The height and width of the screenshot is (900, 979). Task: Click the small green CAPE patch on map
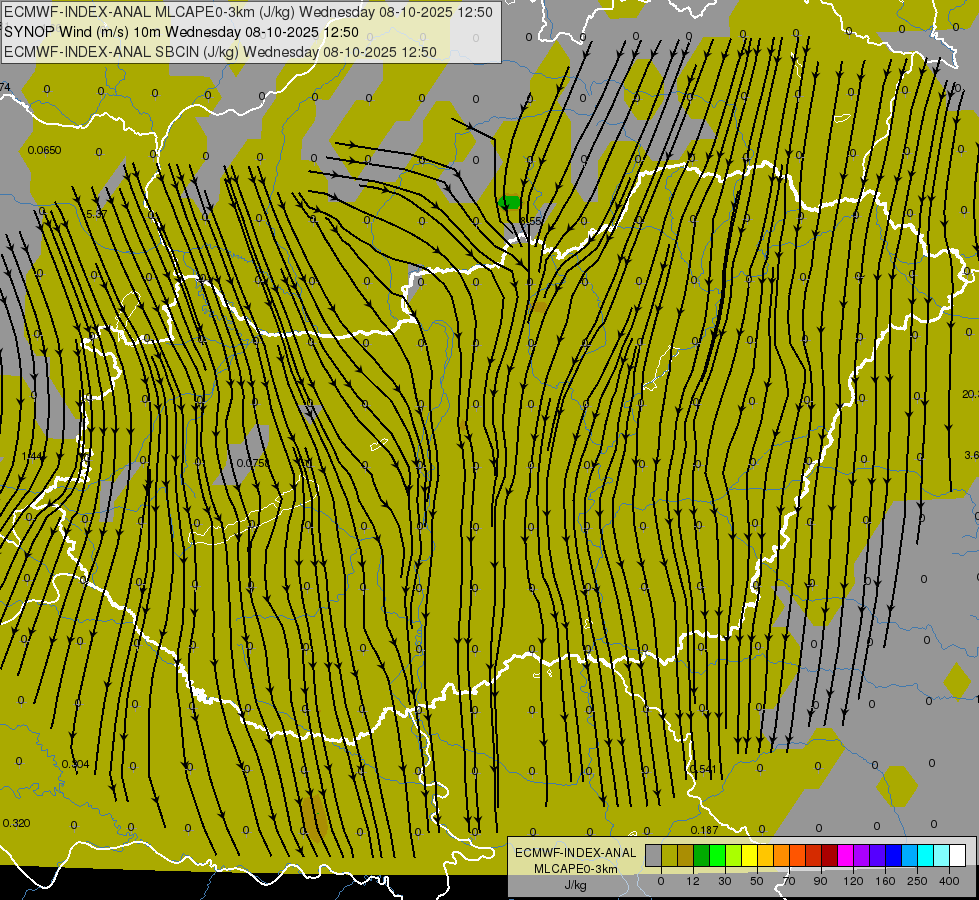tap(509, 202)
